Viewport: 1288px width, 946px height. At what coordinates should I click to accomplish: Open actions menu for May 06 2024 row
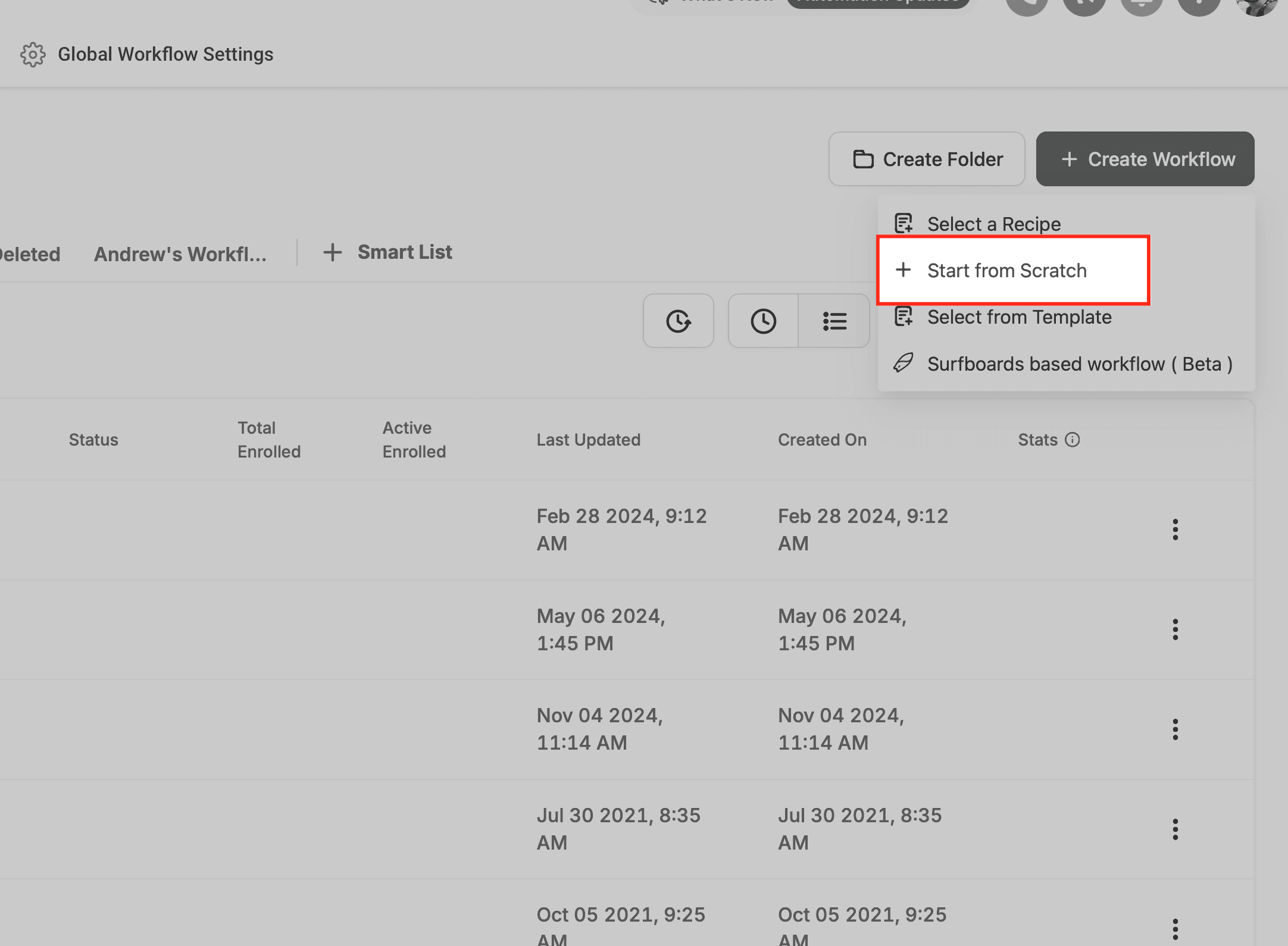point(1175,629)
